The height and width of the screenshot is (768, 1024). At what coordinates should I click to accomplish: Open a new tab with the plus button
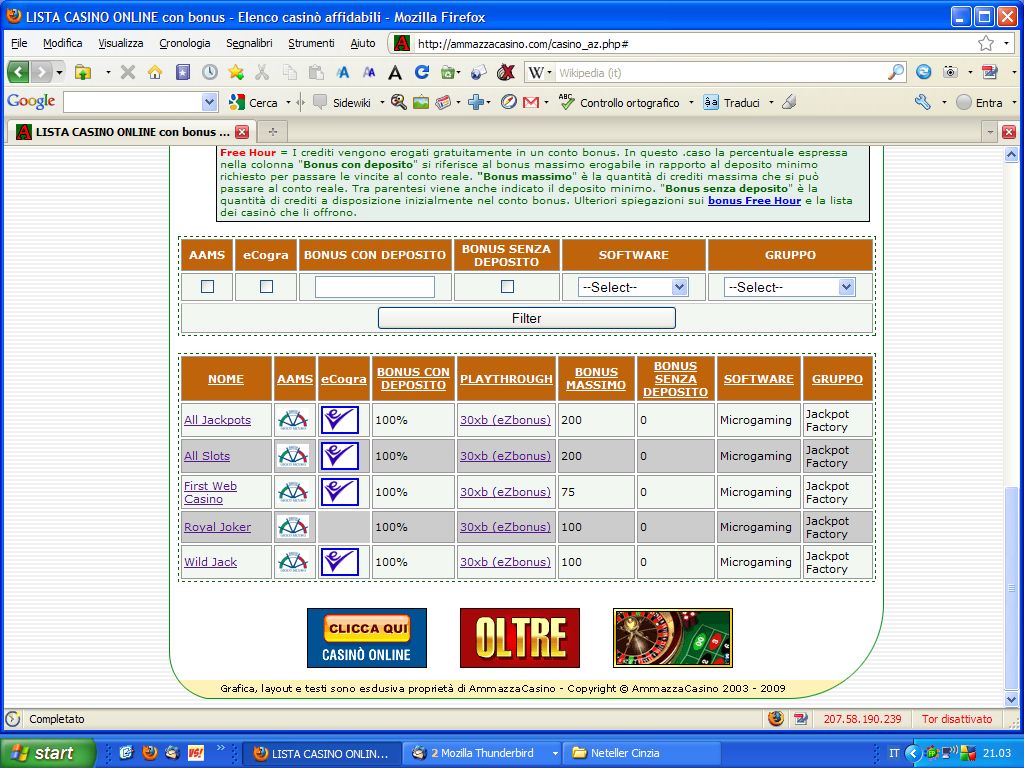coord(273,132)
